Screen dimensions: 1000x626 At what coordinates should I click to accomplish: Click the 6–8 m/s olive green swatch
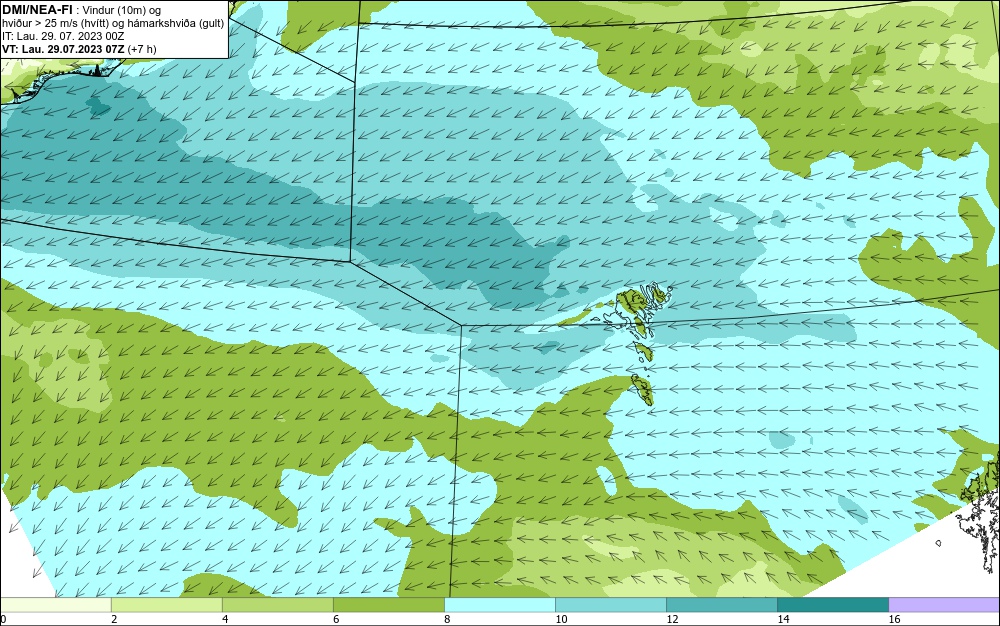[388, 605]
